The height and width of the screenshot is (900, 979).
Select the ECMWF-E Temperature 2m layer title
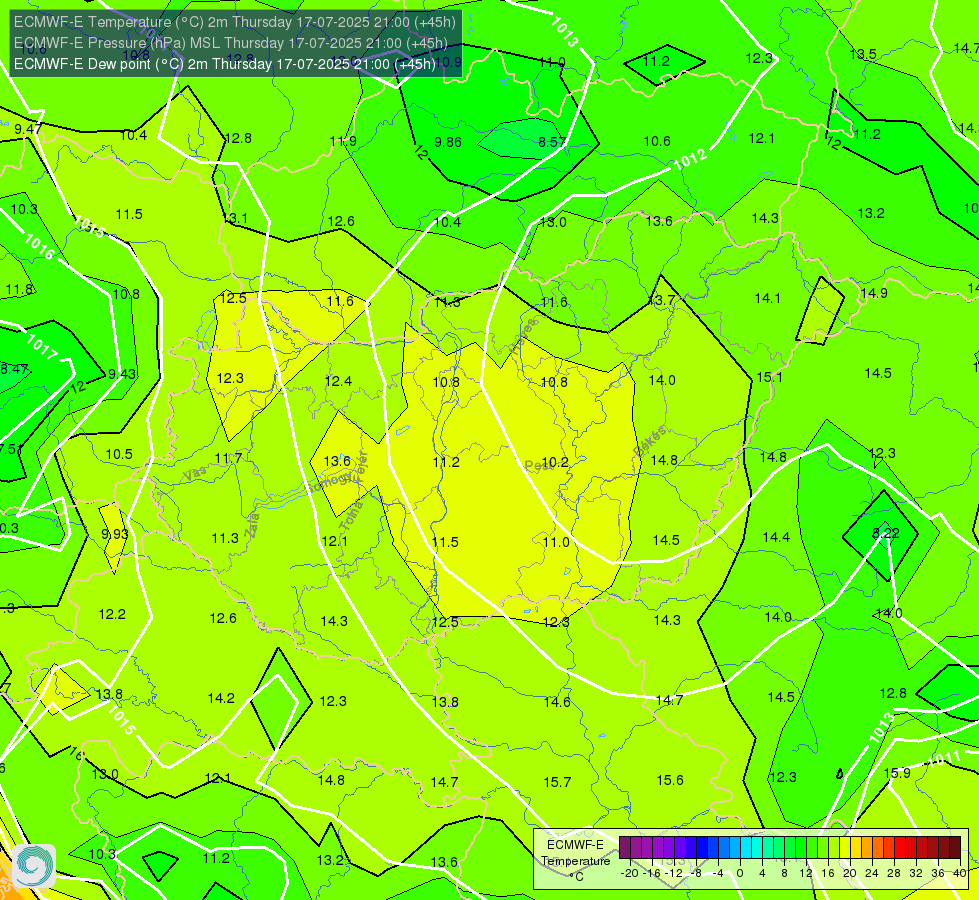pos(235,22)
